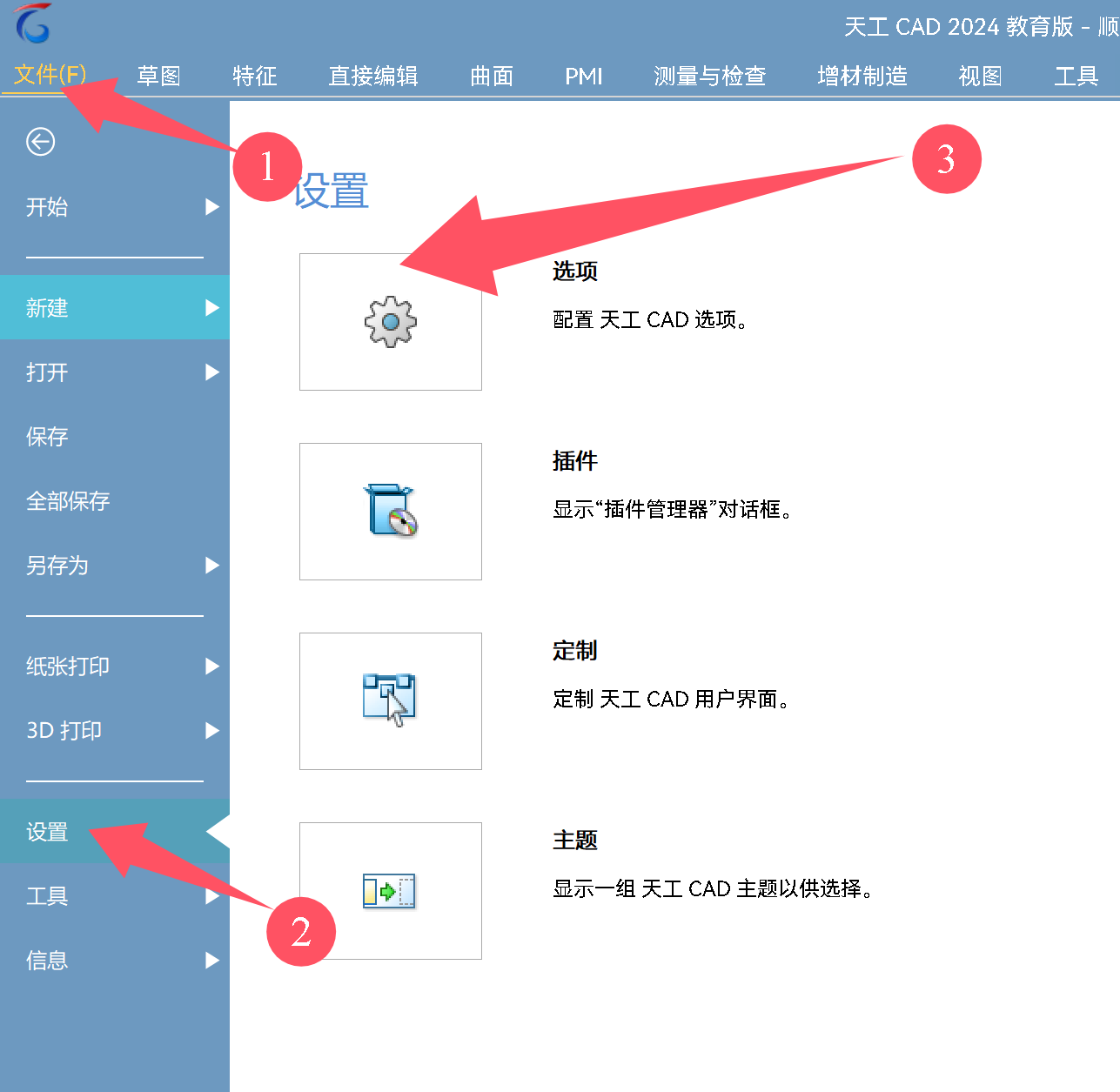Screen dimensions: 1120x1092
Task: Click the text 配置 天工 CAD 选项。
Action: (x=651, y=320)
